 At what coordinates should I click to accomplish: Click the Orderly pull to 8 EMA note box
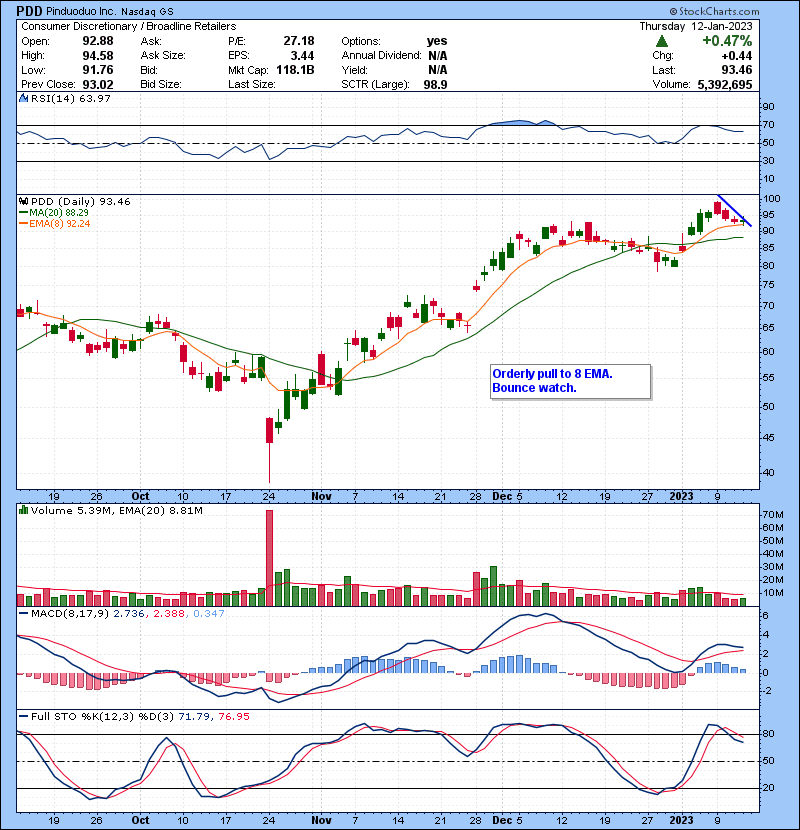570,381
